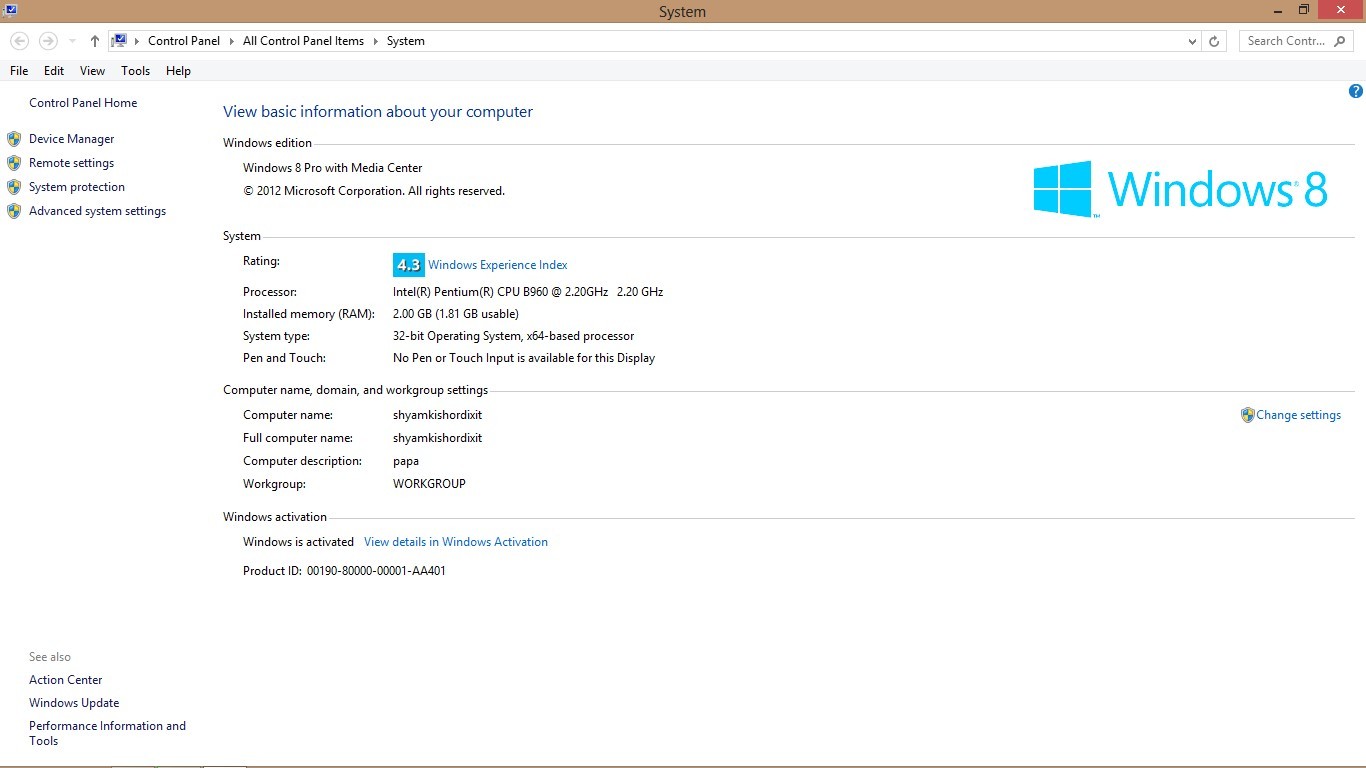This screenshot has width=1366, height=768.
Task: Open the Tools menu
Action: [135, 71]
